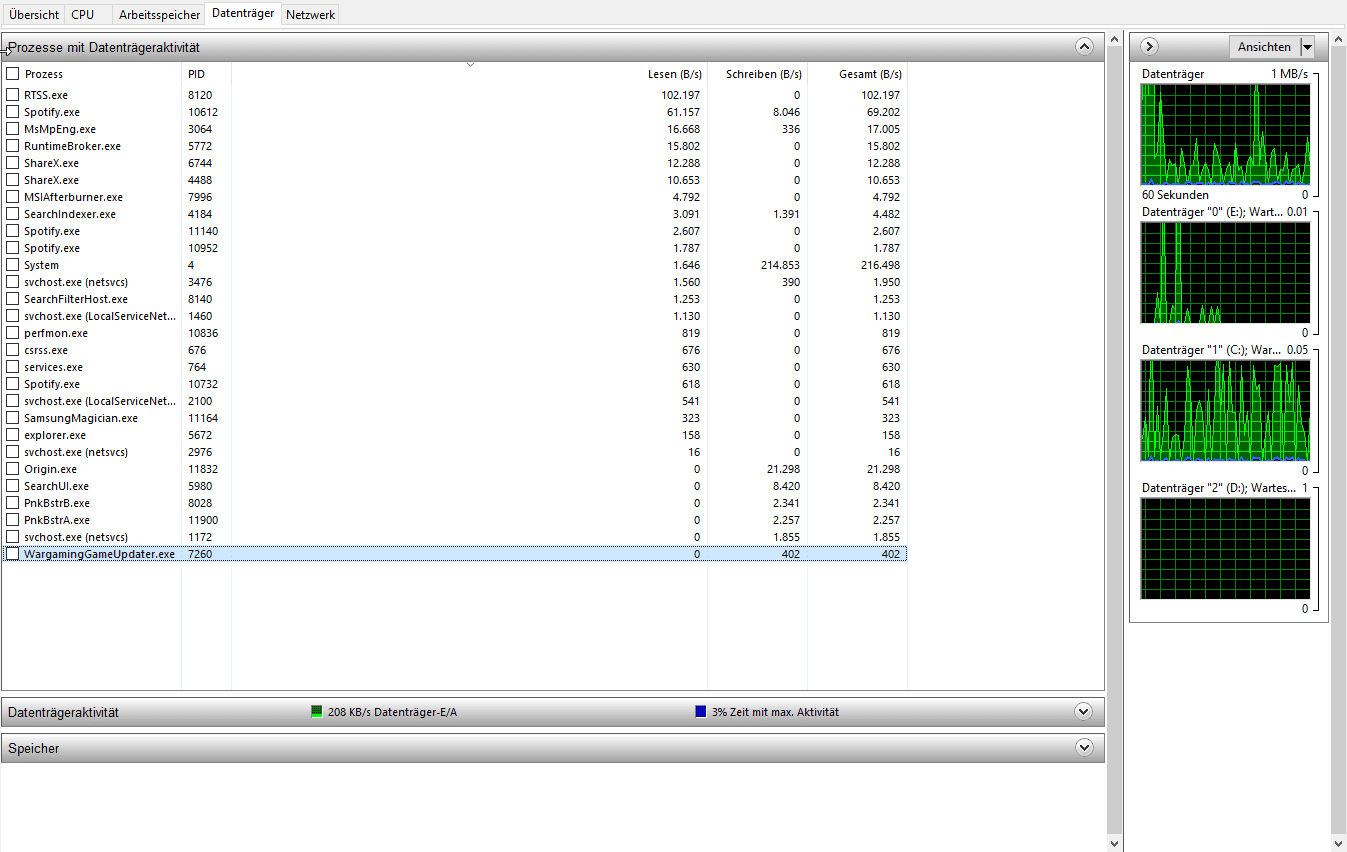This screenshot has height=852, width=1347.
Task: Tick the MsMpEng.exe checkbox
Action: pyautogui.click(x=13, y=129)
